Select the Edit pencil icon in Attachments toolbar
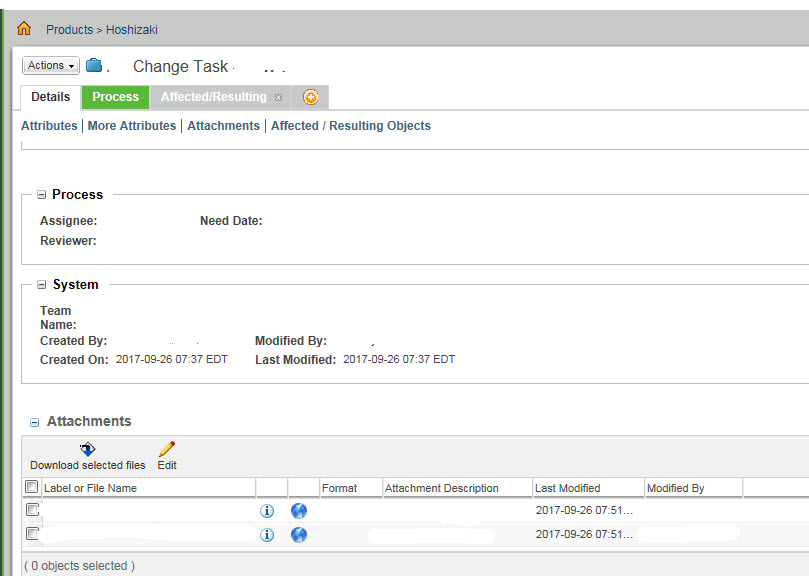Viewport: 809px width, 576px height. tap(166, 449)
